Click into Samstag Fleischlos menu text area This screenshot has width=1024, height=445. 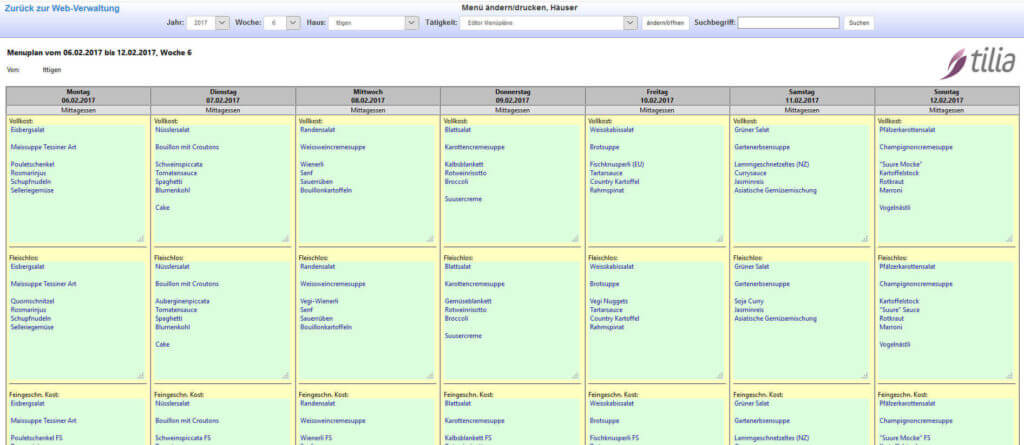click(x=802, y=320)
